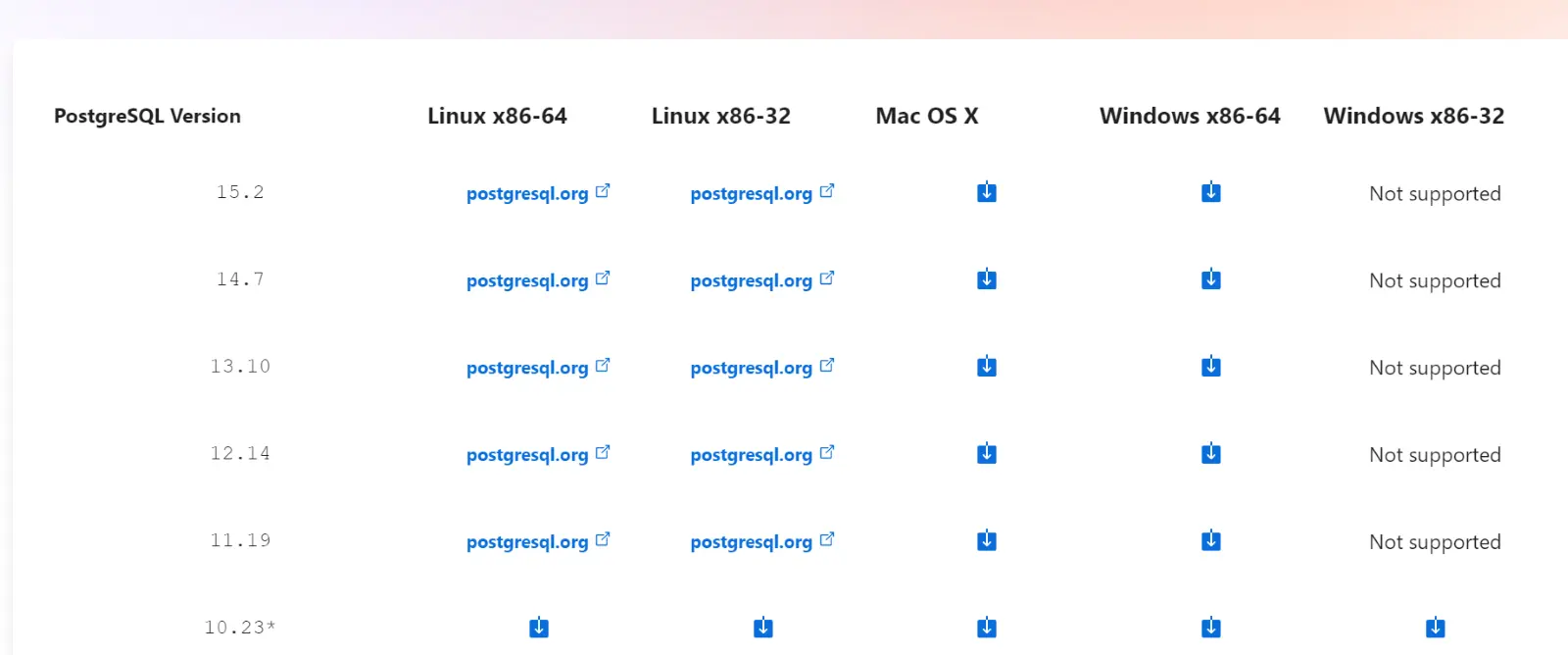This screenshot has height=655, width=1568.
Task: Download PostgreSQL 10.23 for Windows x86-64
Action: coord(1211,628)
